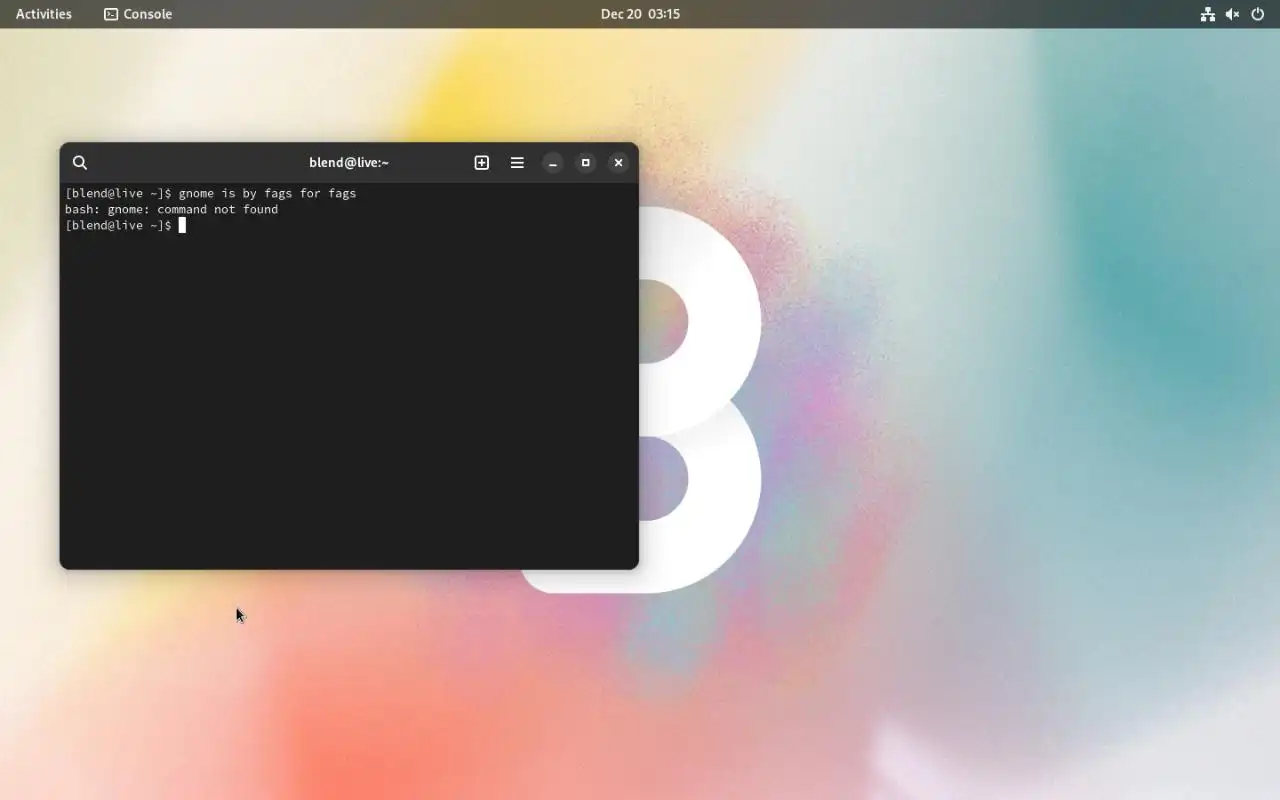
Task: Open the Console hamburger menu
Action: (x=517, y=163)
